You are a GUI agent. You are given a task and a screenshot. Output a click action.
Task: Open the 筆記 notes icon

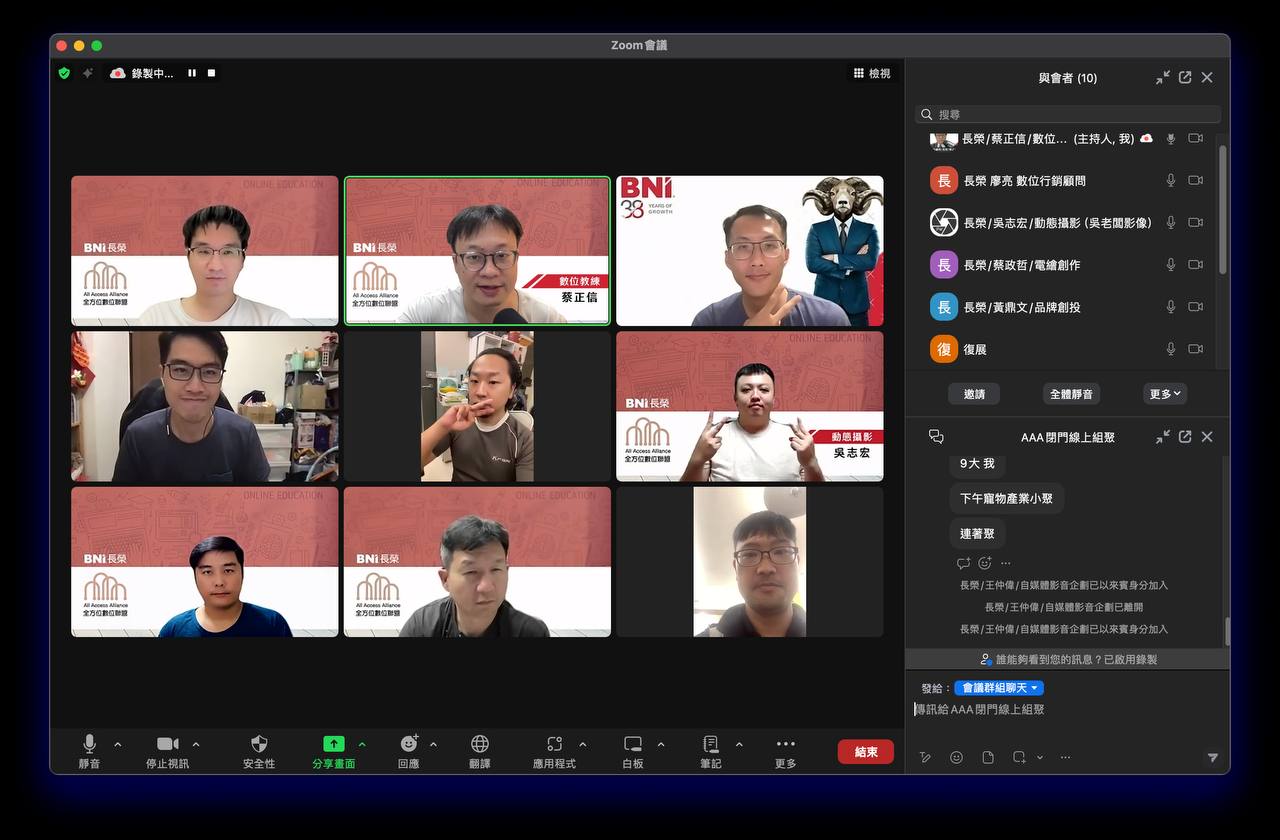(x=711, y=744)
